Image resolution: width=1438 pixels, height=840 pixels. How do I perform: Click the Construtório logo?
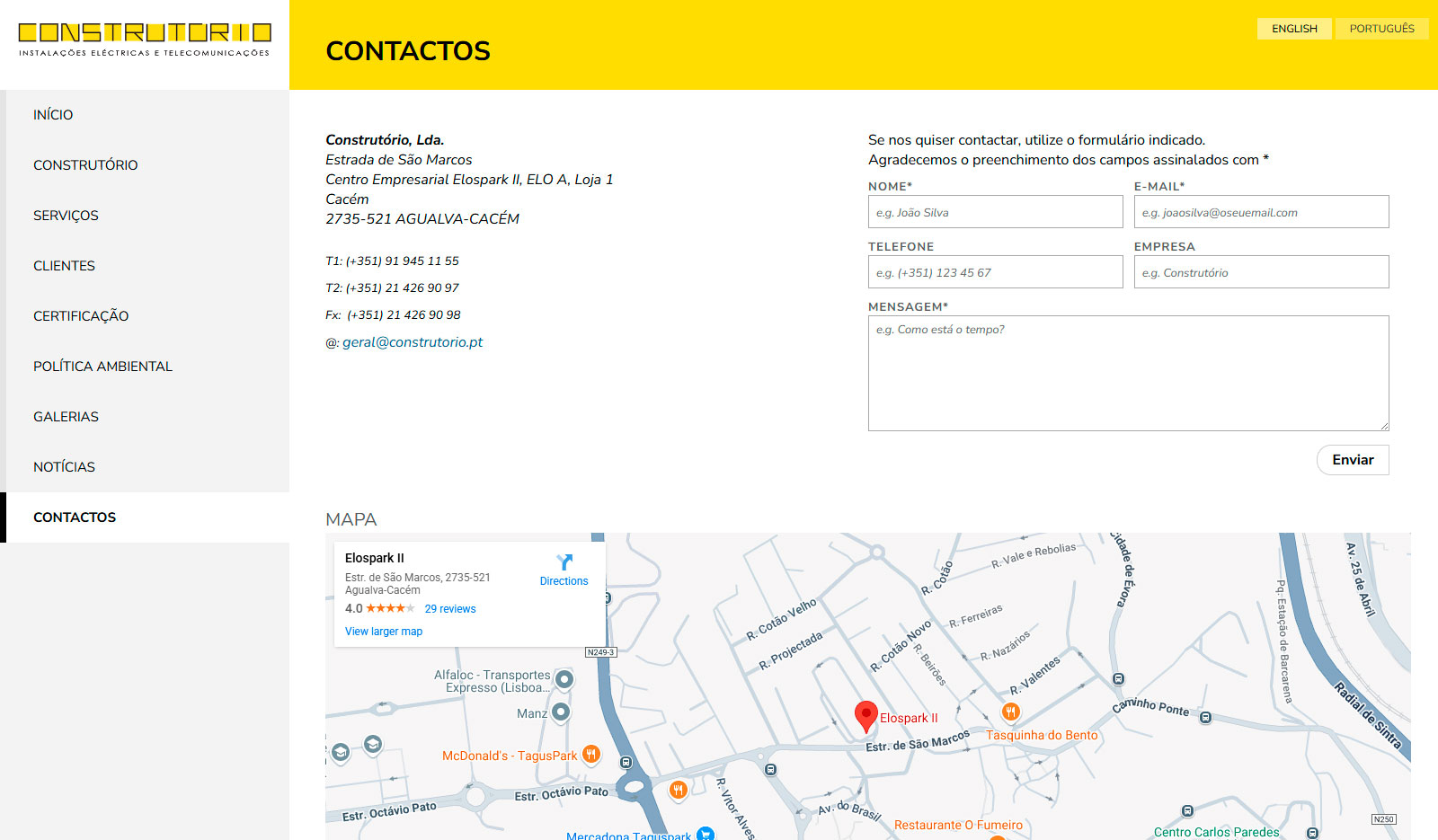(145, 40)
